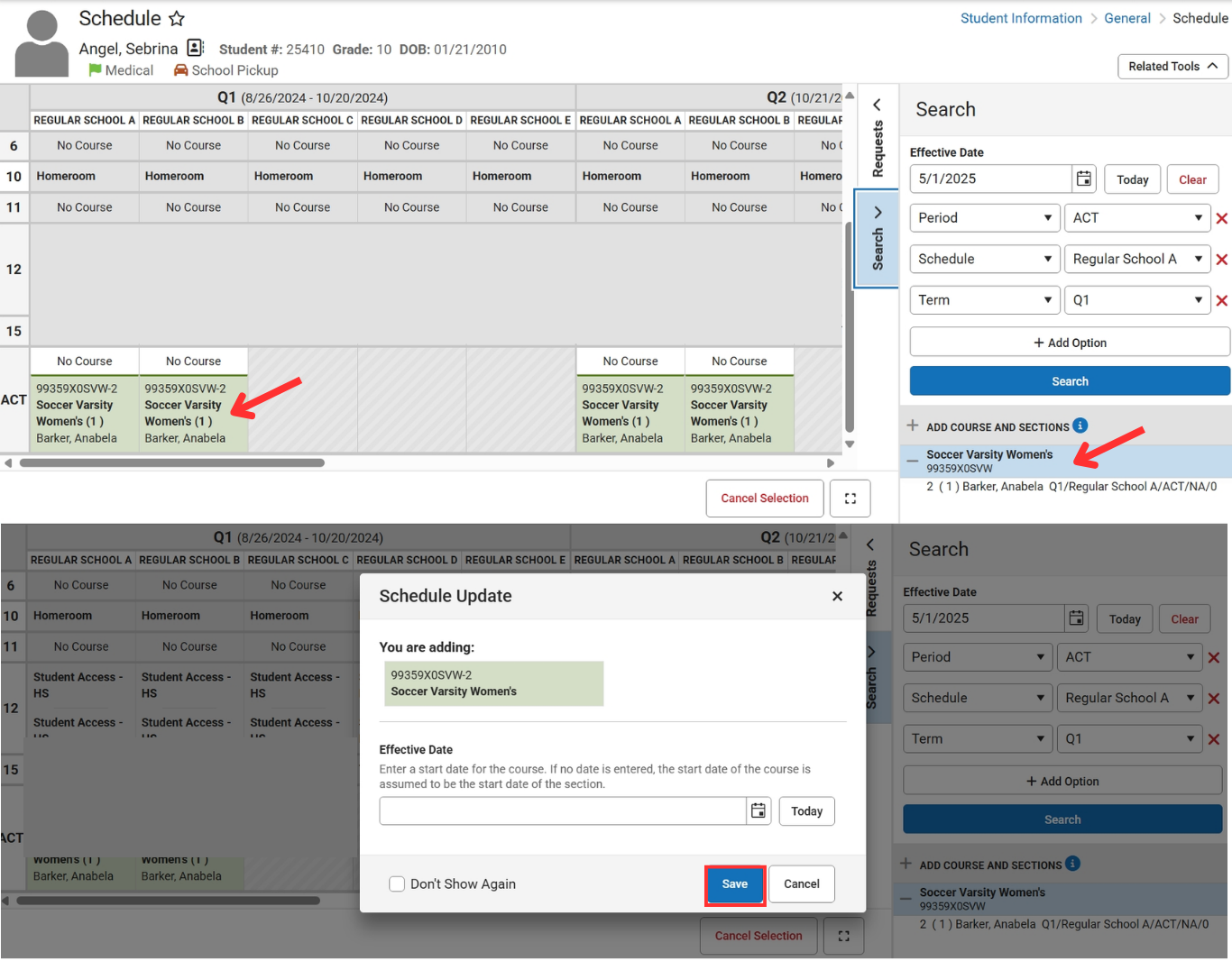Open the calendar picker beside the 5/1/2025 date in the undimmed Search panel

1084,178
